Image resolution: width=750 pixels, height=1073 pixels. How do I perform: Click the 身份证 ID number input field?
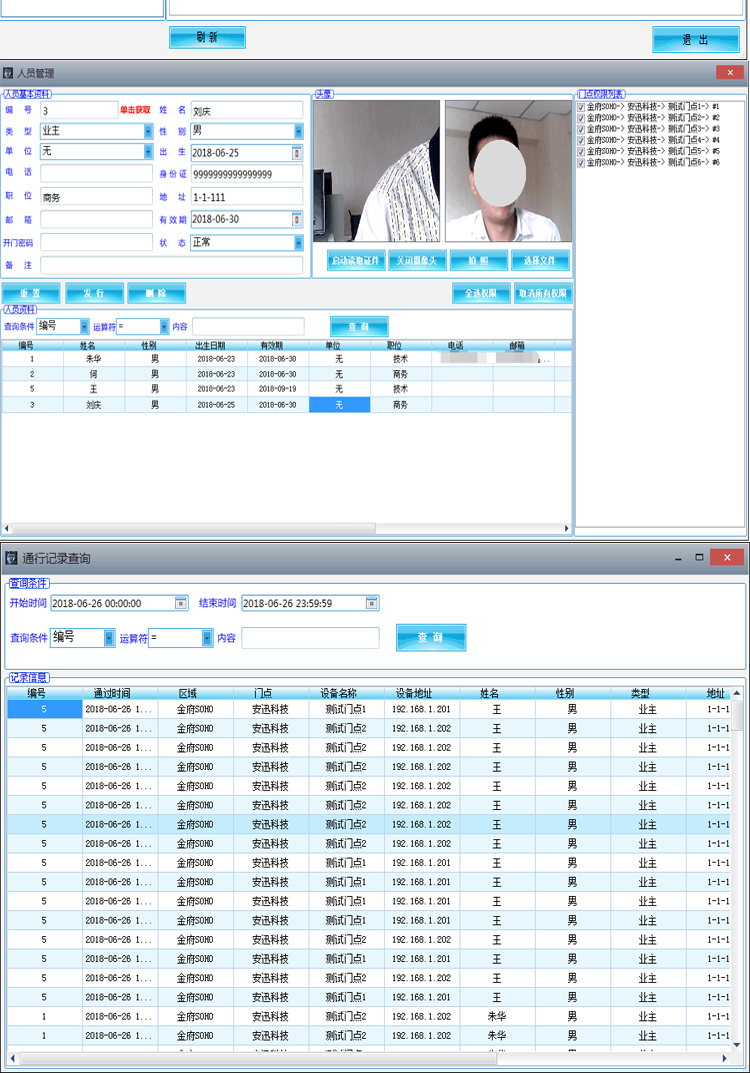click(x=246, y=175)
